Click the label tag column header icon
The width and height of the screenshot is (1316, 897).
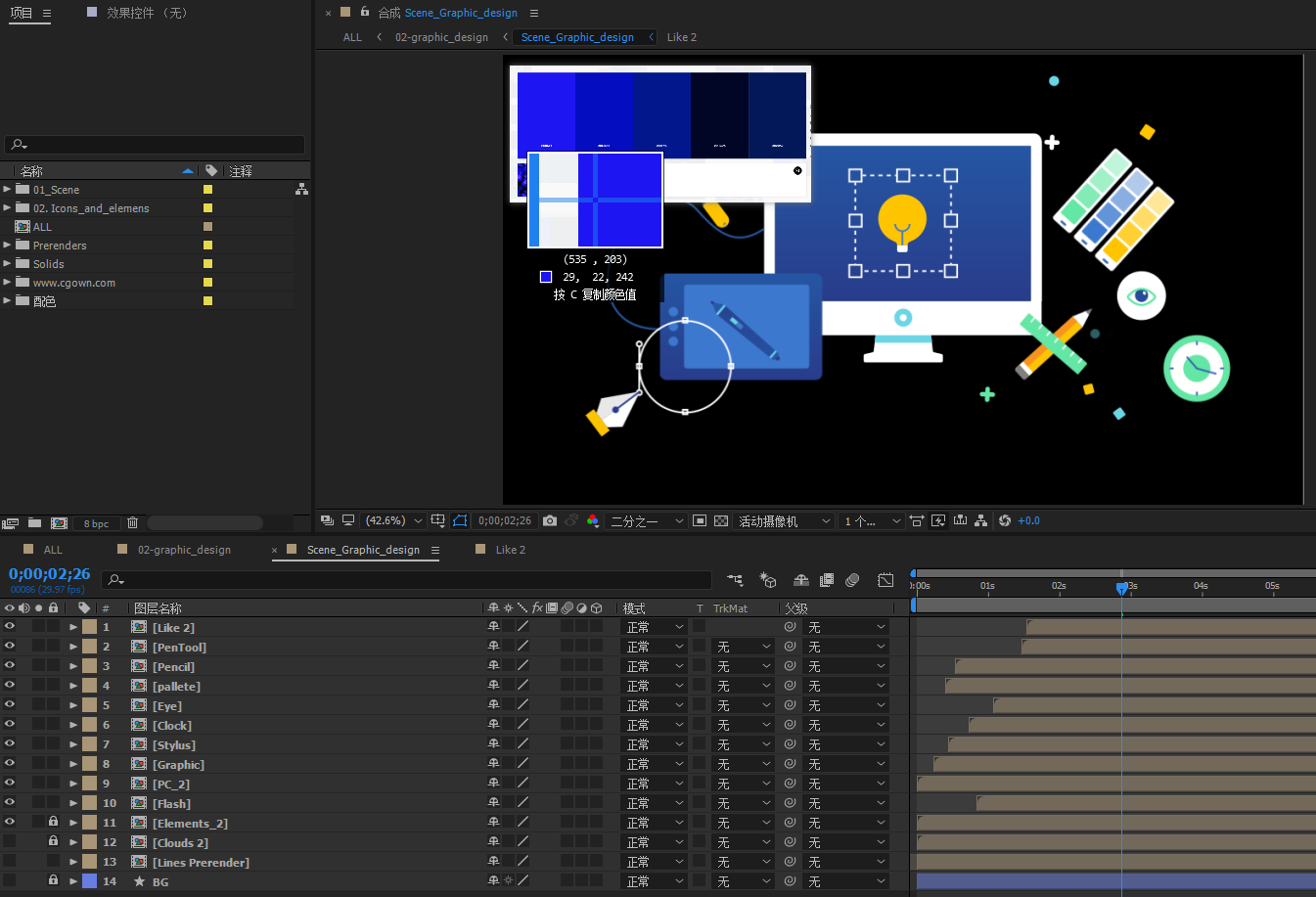point(84,608)
